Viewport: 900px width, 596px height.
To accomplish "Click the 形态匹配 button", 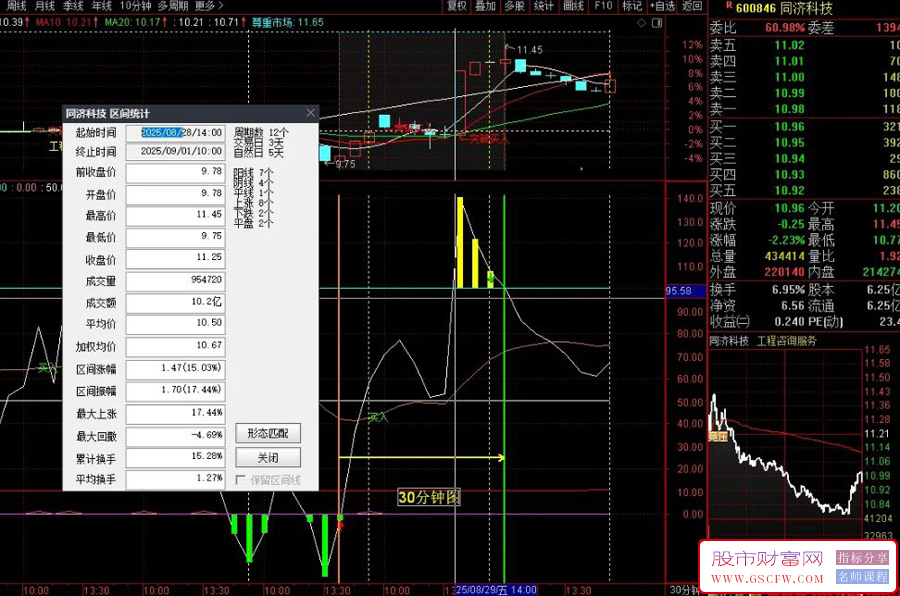I will (x=268, y=434).
